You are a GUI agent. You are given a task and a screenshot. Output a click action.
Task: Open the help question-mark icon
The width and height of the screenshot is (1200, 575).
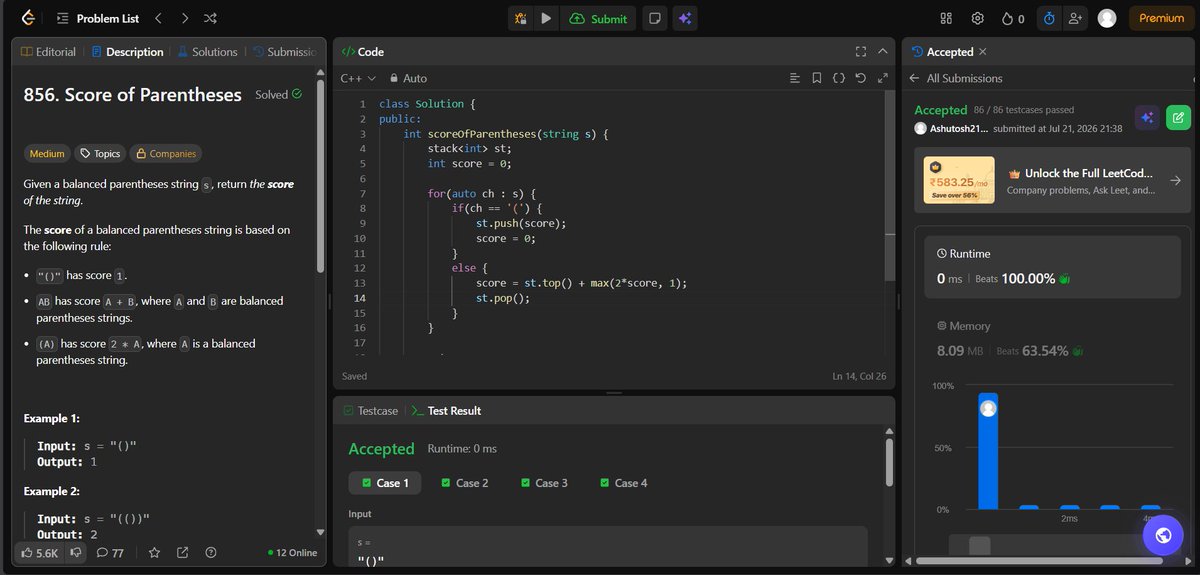point(210,552)
